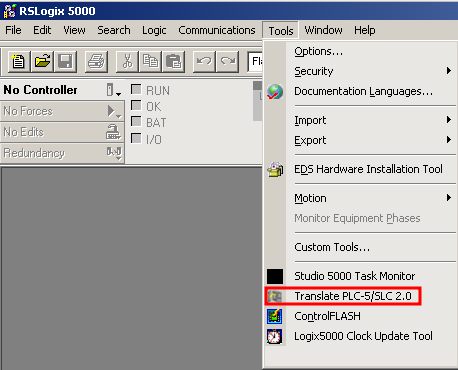
Task: Toggle the I/O indicator box
Action: click(136, 138)
